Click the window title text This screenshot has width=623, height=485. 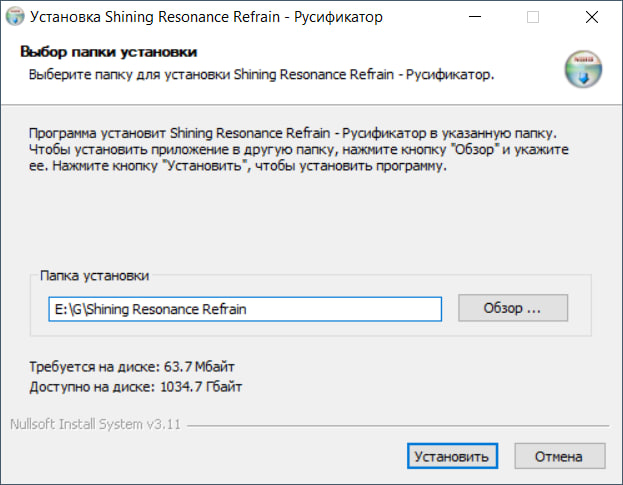(x=203, y=17)
